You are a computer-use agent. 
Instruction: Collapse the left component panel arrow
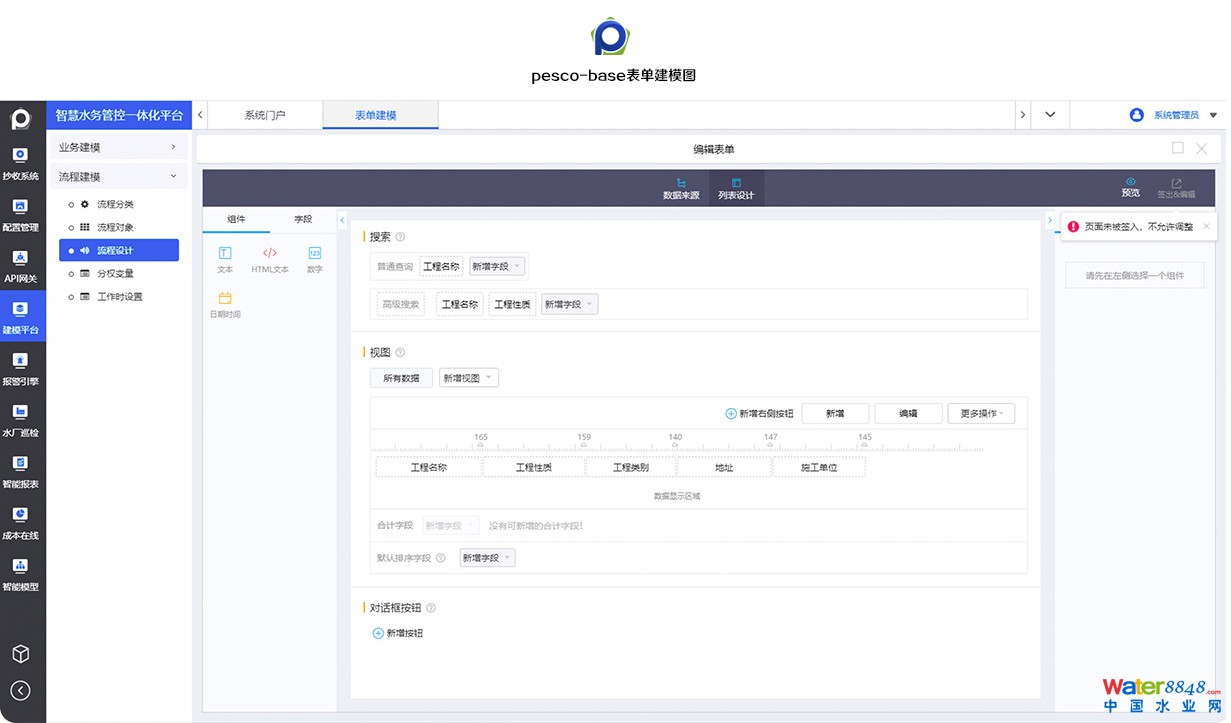[342, 220]
